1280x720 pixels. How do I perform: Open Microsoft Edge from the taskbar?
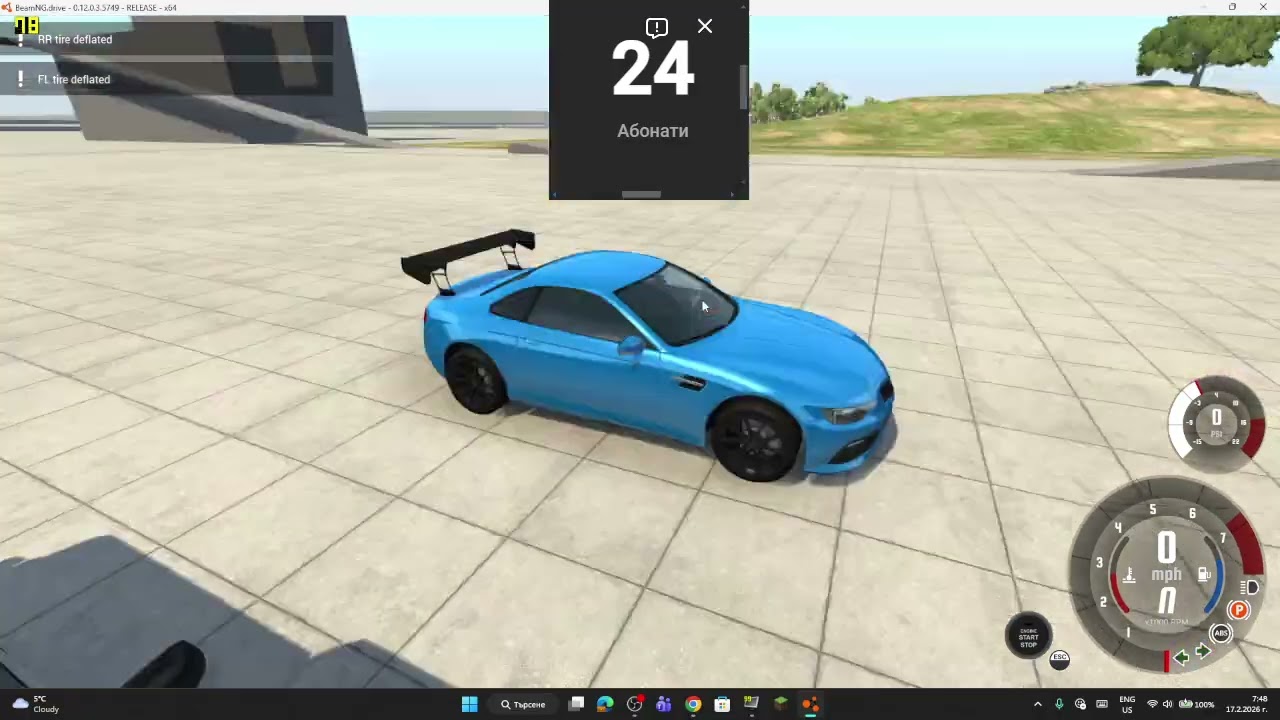605,704
